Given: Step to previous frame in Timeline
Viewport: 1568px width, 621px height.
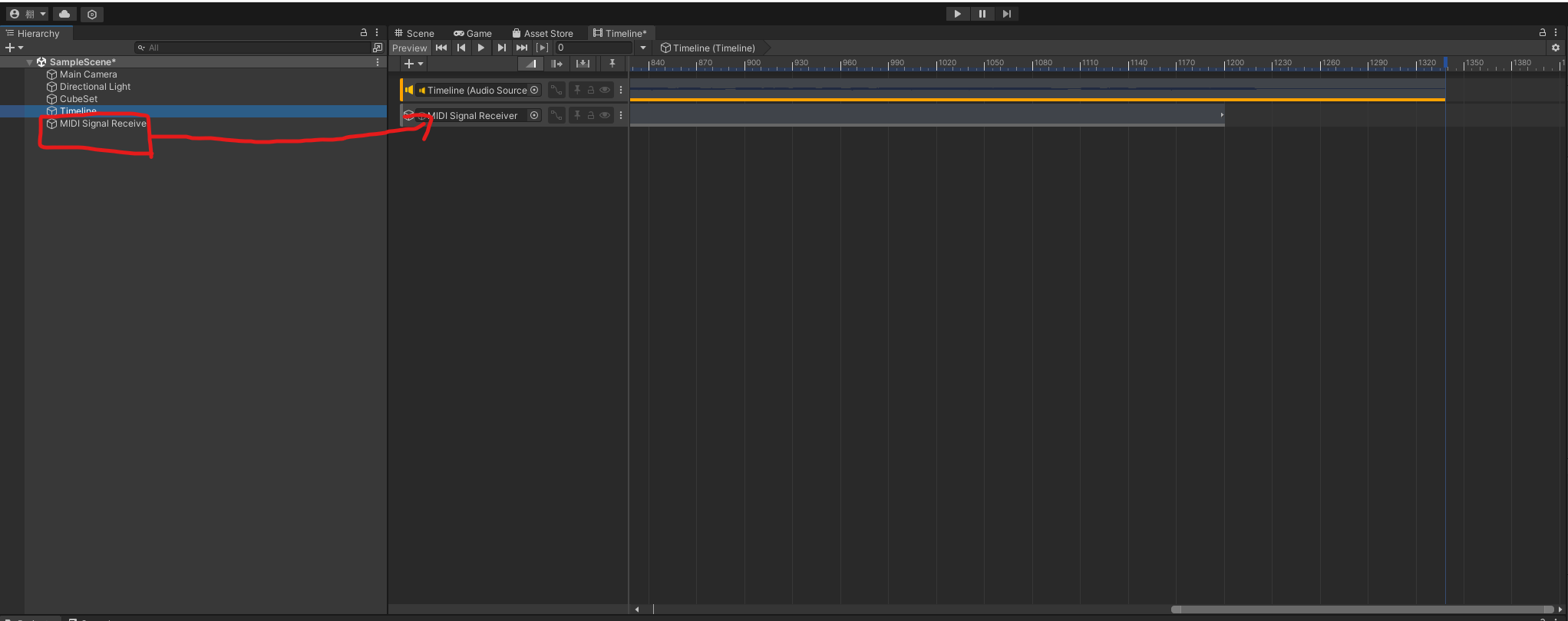Looking at the screenshot, I should pyautogui.click(x=461, y=48).
